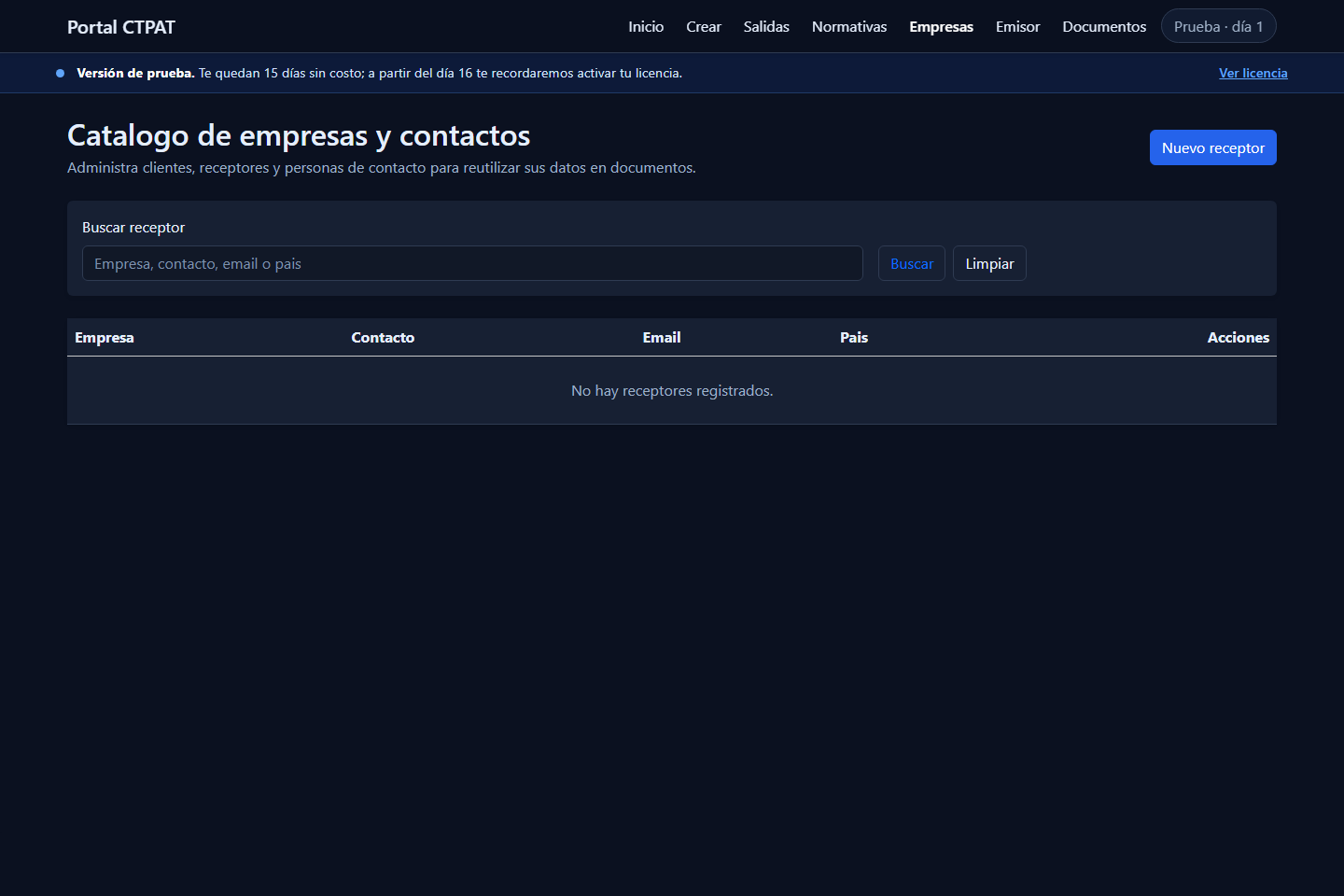The height and width of the screenshot is (896, 1344).
Task: Click the Acciones column header
Action: (x=1239, y=338)
